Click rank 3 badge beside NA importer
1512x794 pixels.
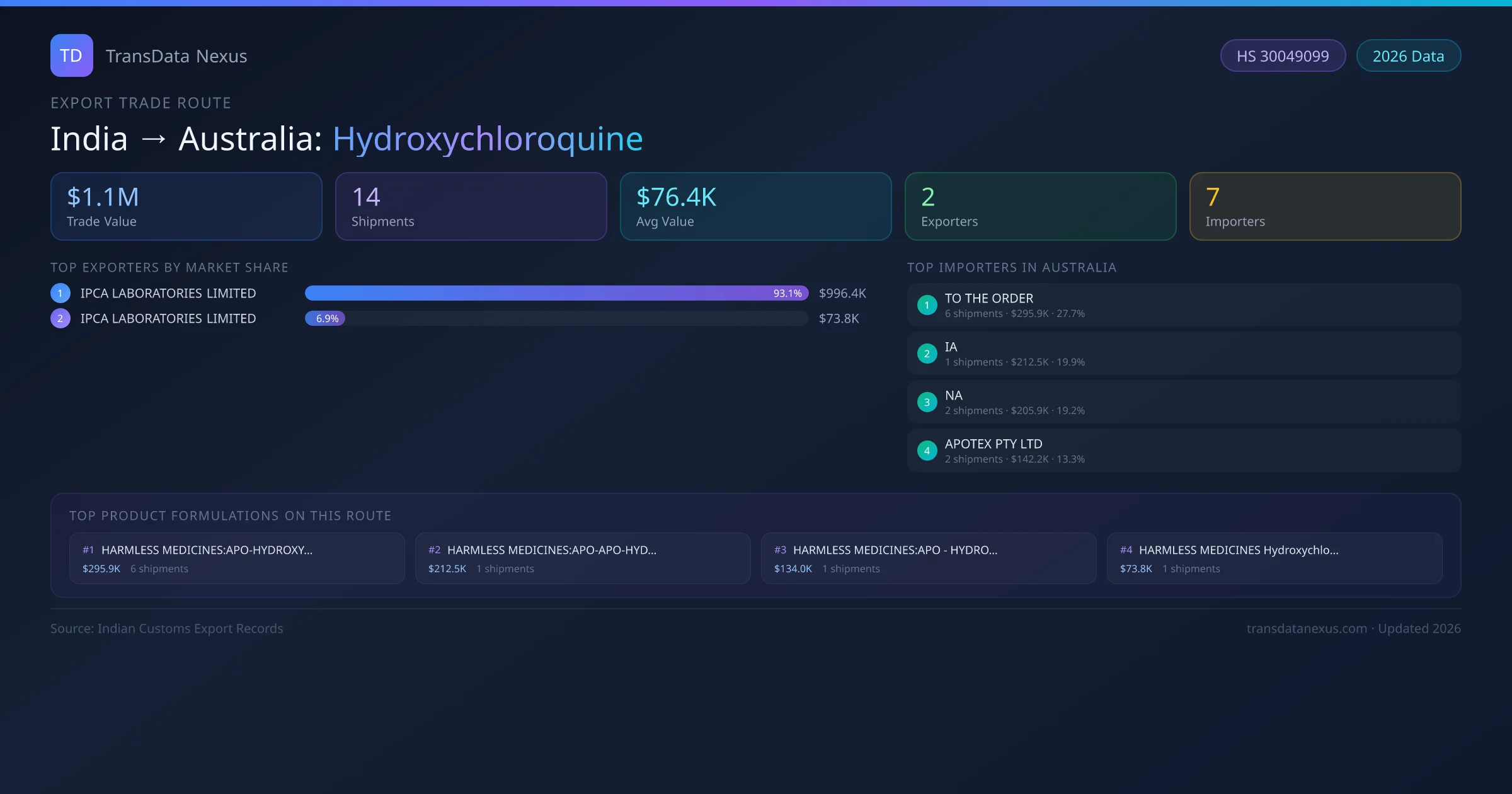927,402
